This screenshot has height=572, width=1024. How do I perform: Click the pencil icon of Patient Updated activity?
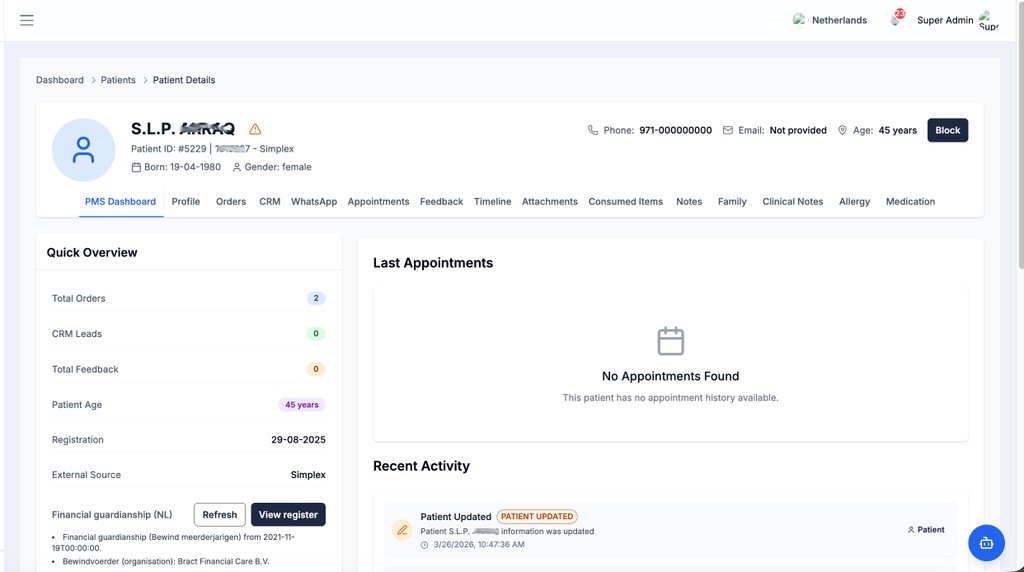pyautogui.click(x=402, y=530)
